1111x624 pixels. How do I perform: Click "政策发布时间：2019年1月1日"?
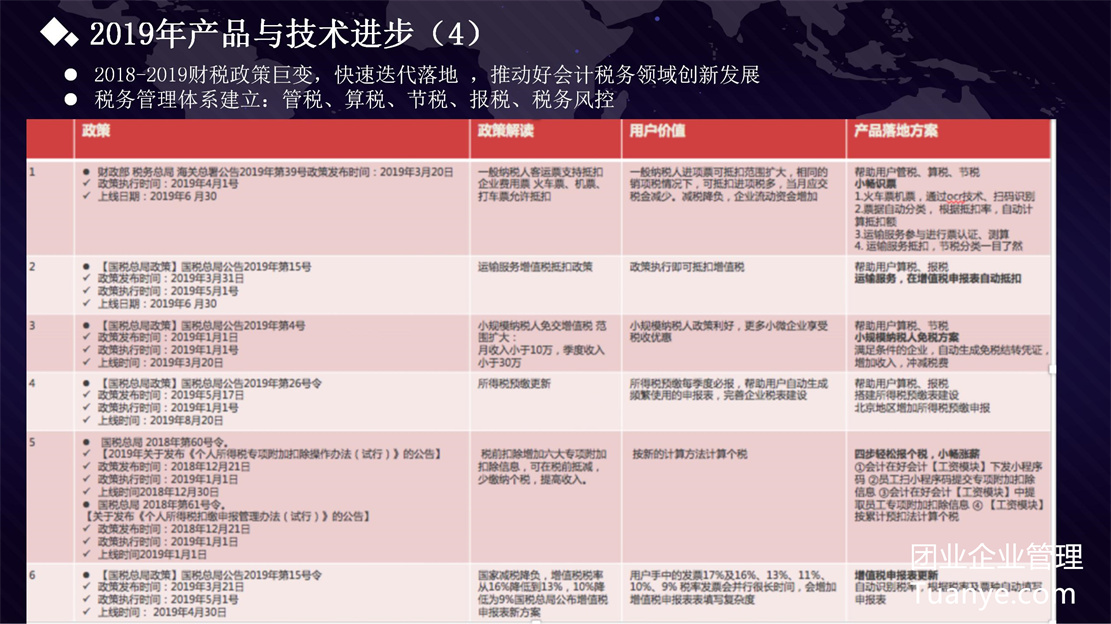click(x=168, y=338)
